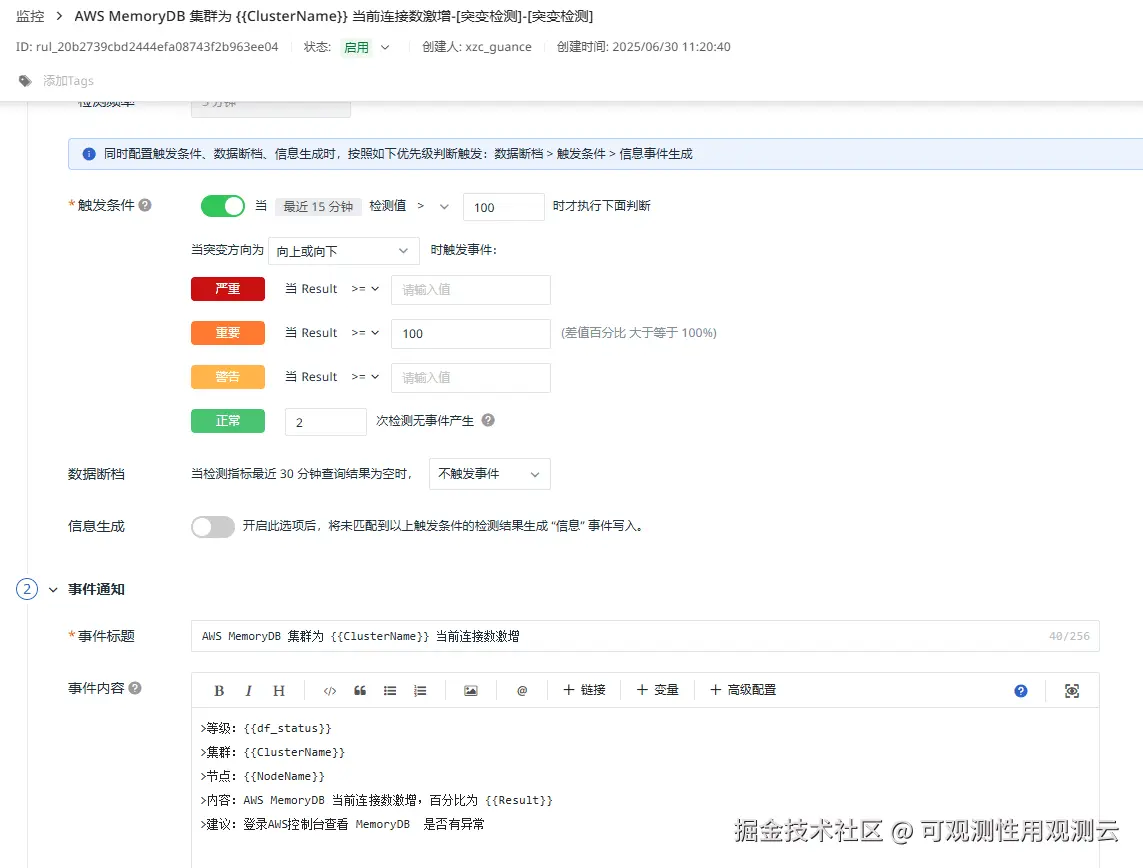Screen dimensions: 1143x868
Task: Open operator dropdown in 严重 row
Action: [x=365, y=289]
